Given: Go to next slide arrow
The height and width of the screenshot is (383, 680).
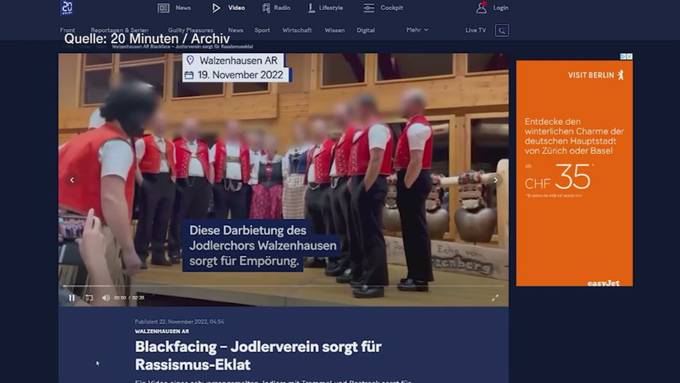Looking at the screenshot, I should click(x=495, y=180).
